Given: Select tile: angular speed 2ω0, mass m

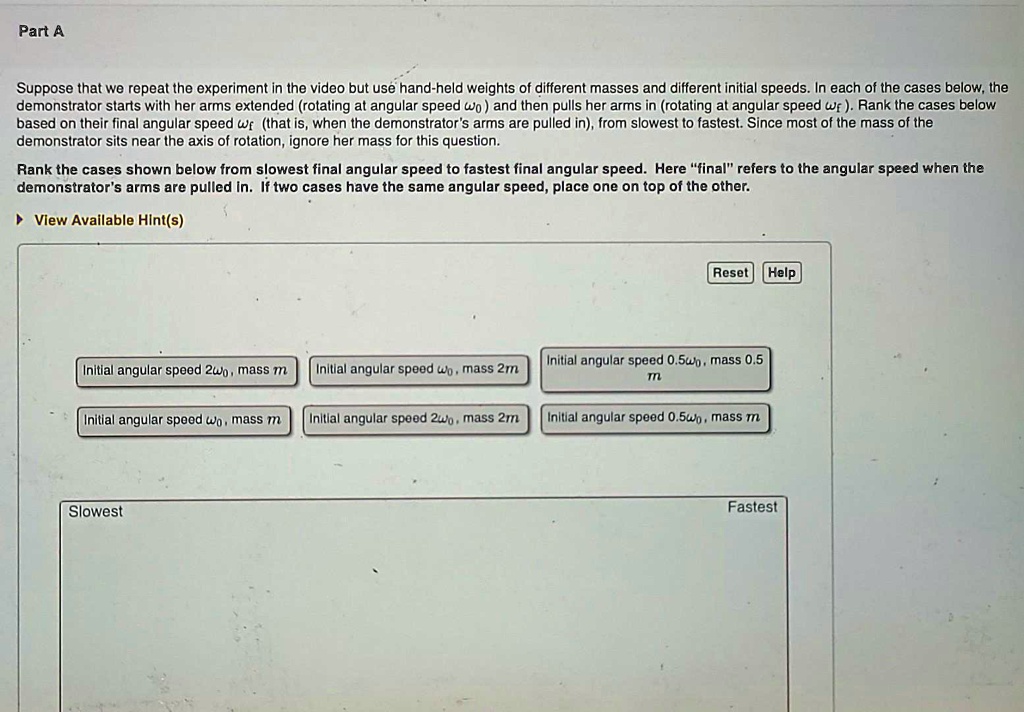Looking at the screenshot, I should click(186, 371).
